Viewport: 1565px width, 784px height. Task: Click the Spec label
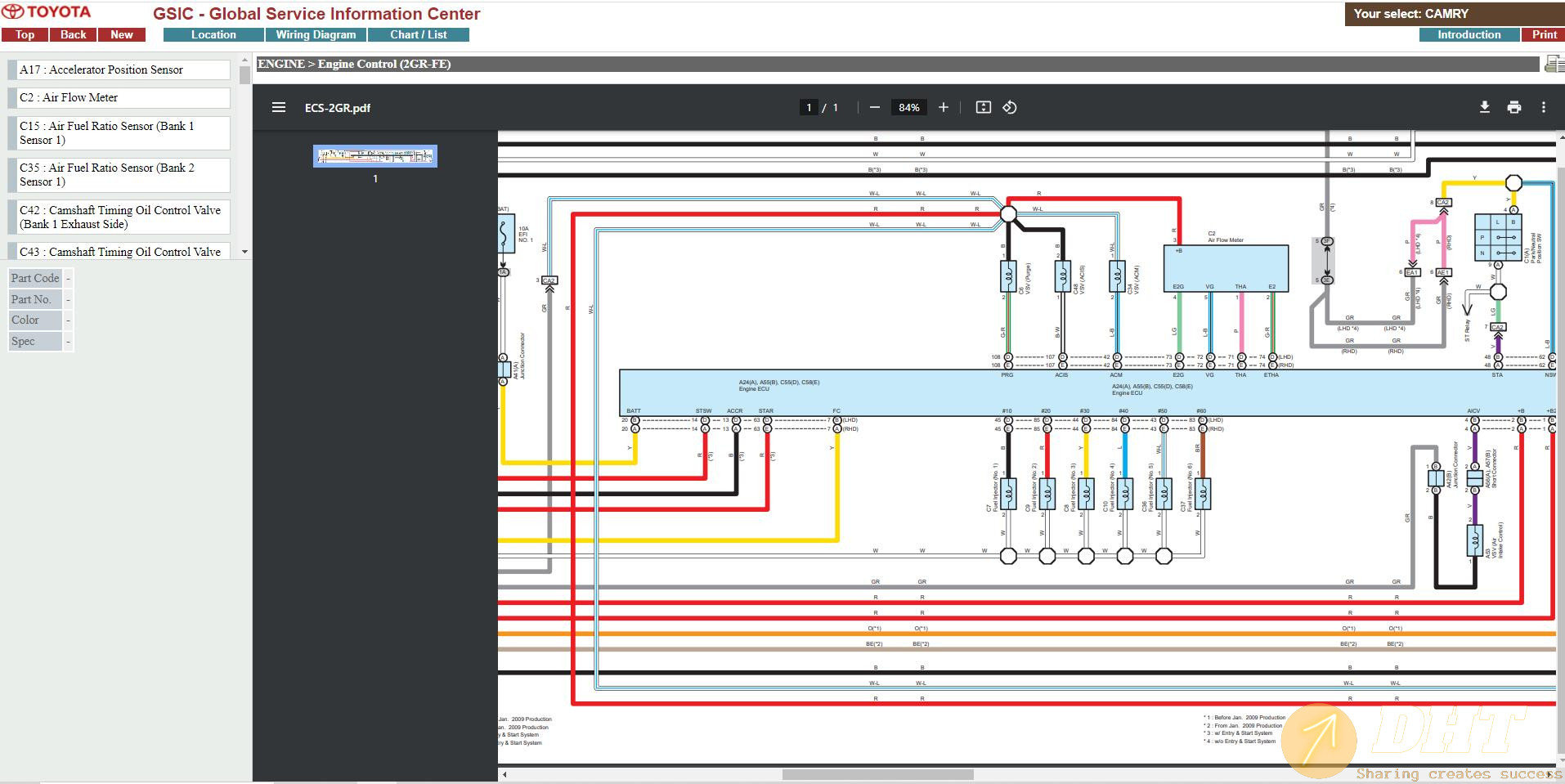point(35,341)
